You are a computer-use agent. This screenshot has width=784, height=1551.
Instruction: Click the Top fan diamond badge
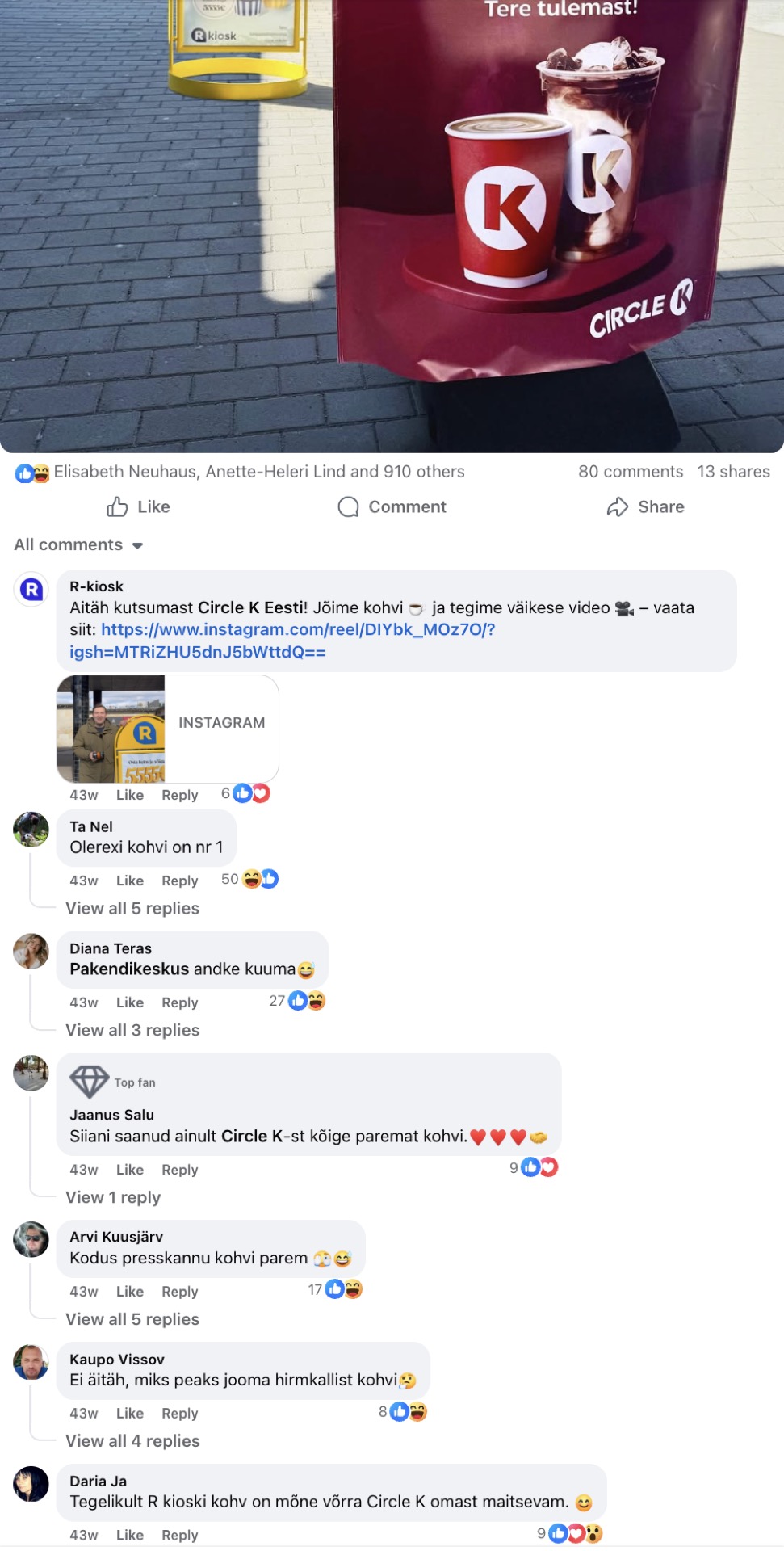[x=89, y=1082]
